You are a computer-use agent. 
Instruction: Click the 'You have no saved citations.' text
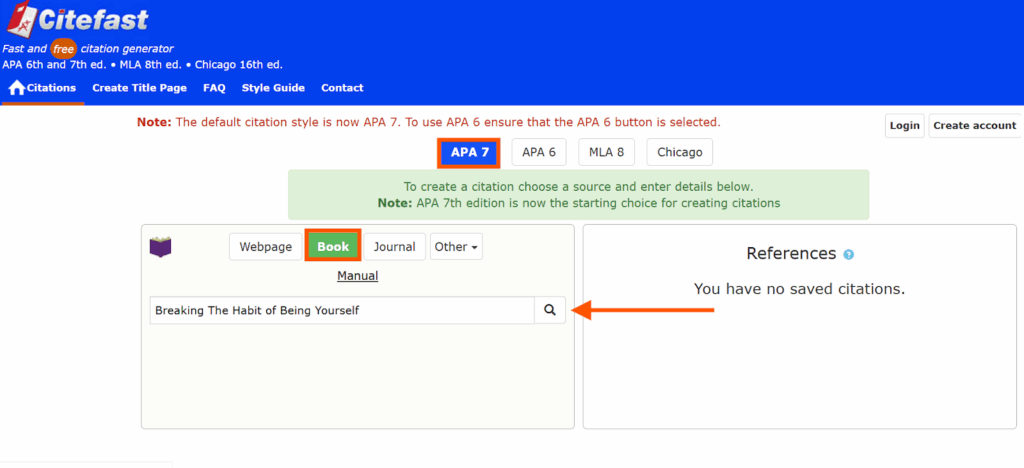coord(799,289)
